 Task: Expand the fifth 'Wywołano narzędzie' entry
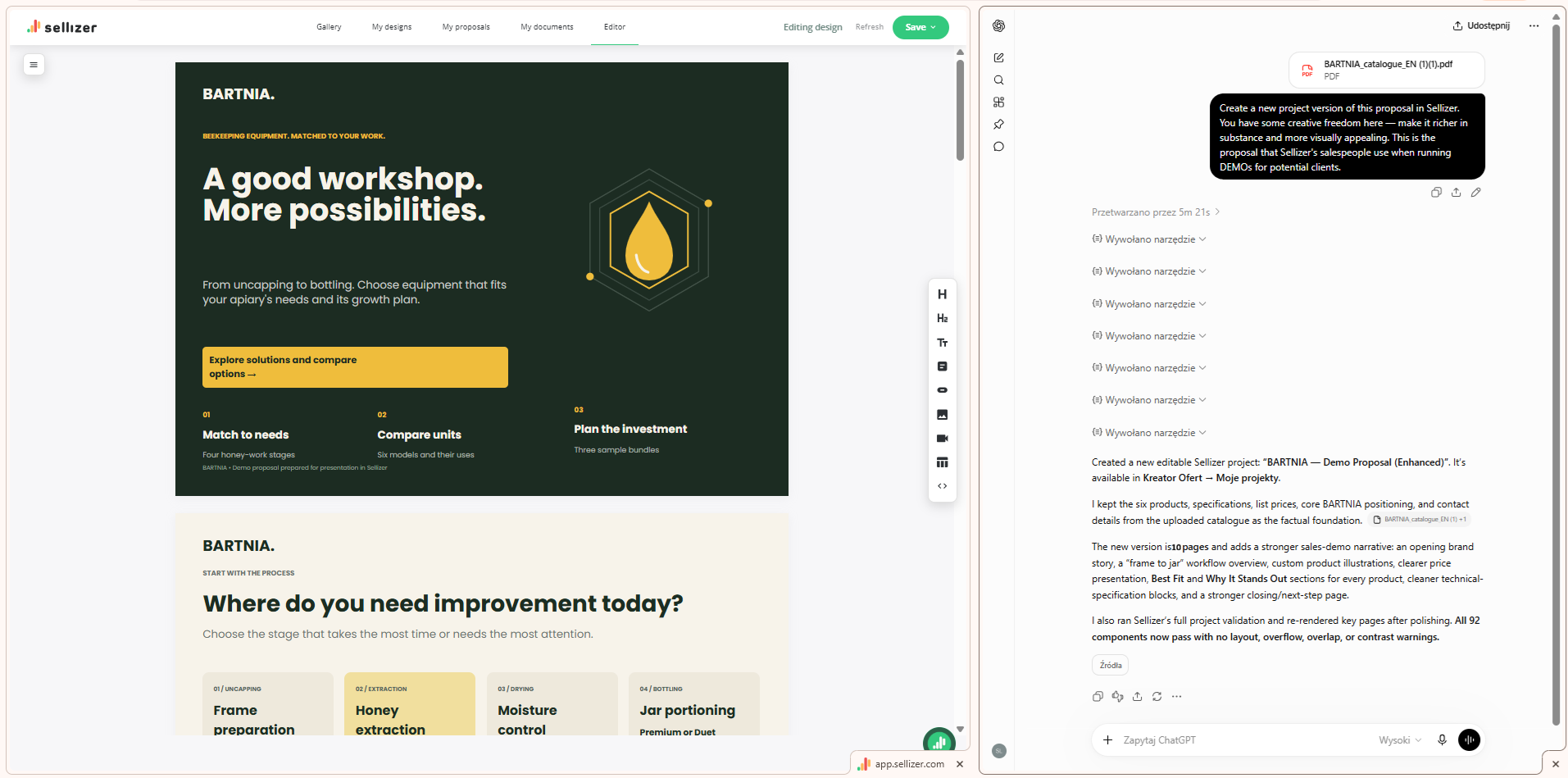(1149, 368)
